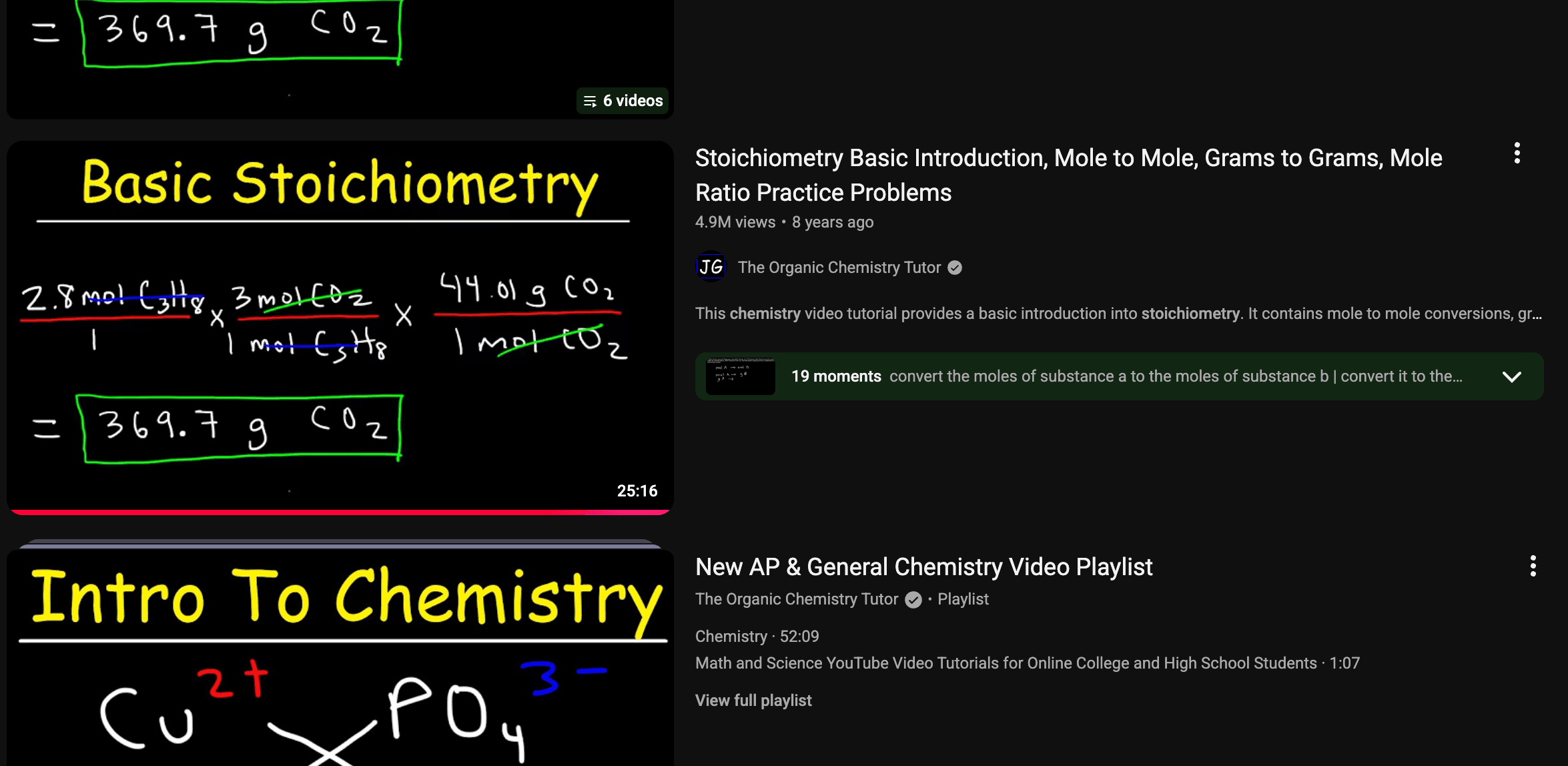Open the three-dot menu for the playlist result
Screen dimensions: 1568x766
tap(1532, 566)
